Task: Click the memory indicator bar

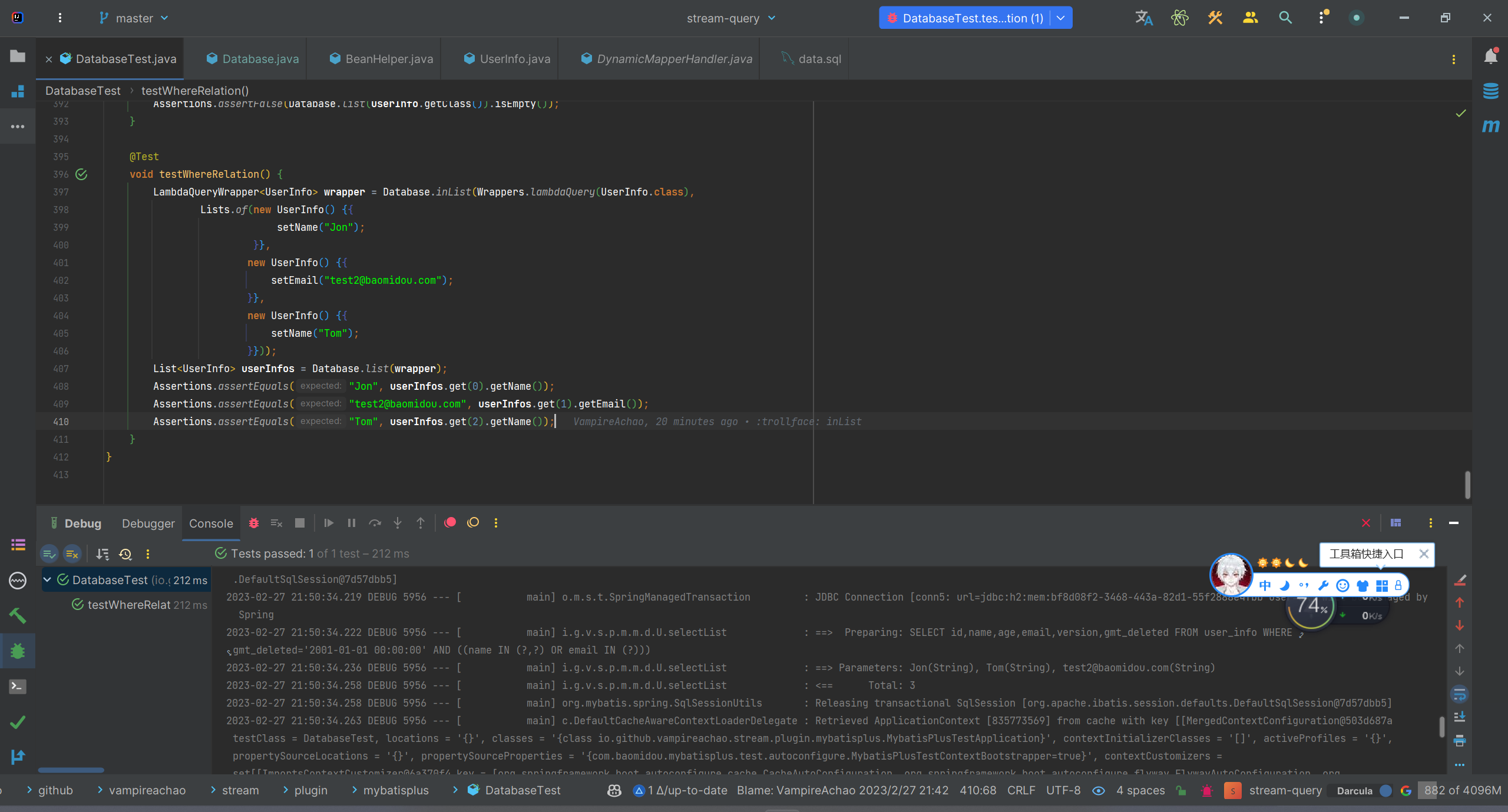Action: pos(1462,790)
